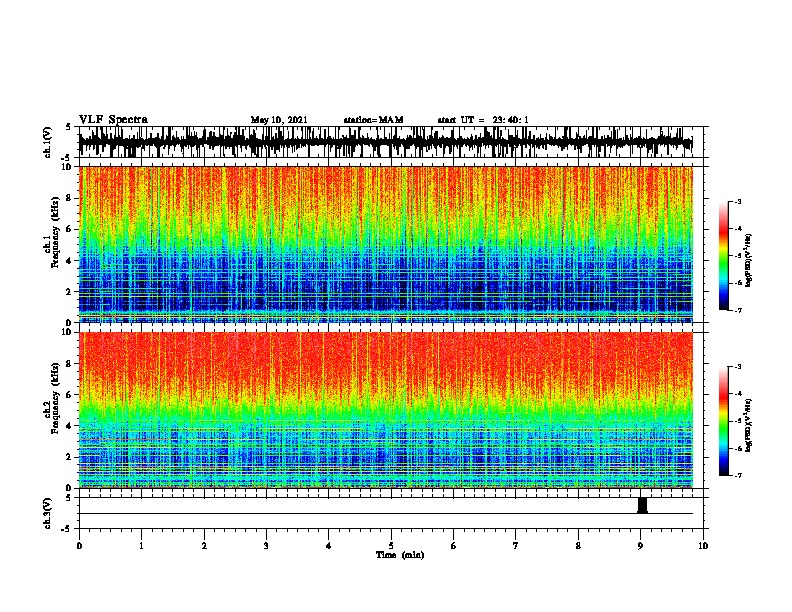
Task: Click the "Time (min)" x-axis label
Action: [x=400, y=555]
